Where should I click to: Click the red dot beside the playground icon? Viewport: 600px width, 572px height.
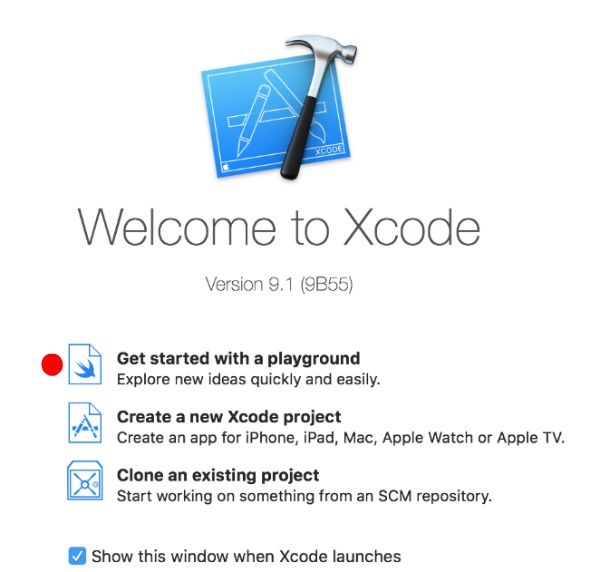click(x=52, y=365)
